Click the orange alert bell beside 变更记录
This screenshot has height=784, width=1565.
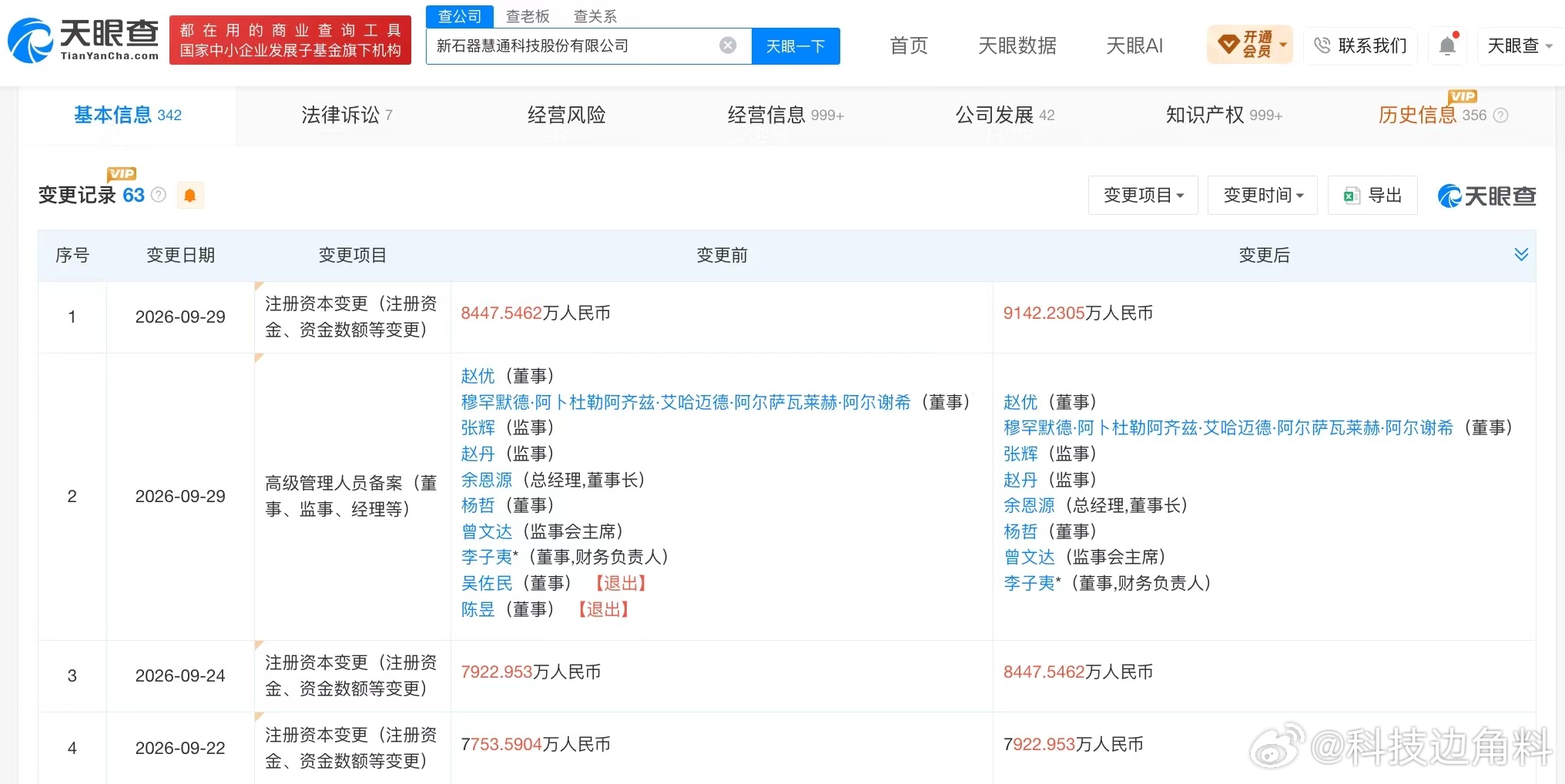(x=189, y=196)
